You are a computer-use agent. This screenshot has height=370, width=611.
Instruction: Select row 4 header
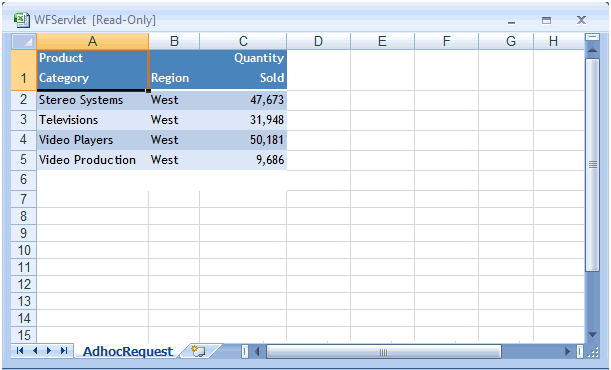coord(24,140)
